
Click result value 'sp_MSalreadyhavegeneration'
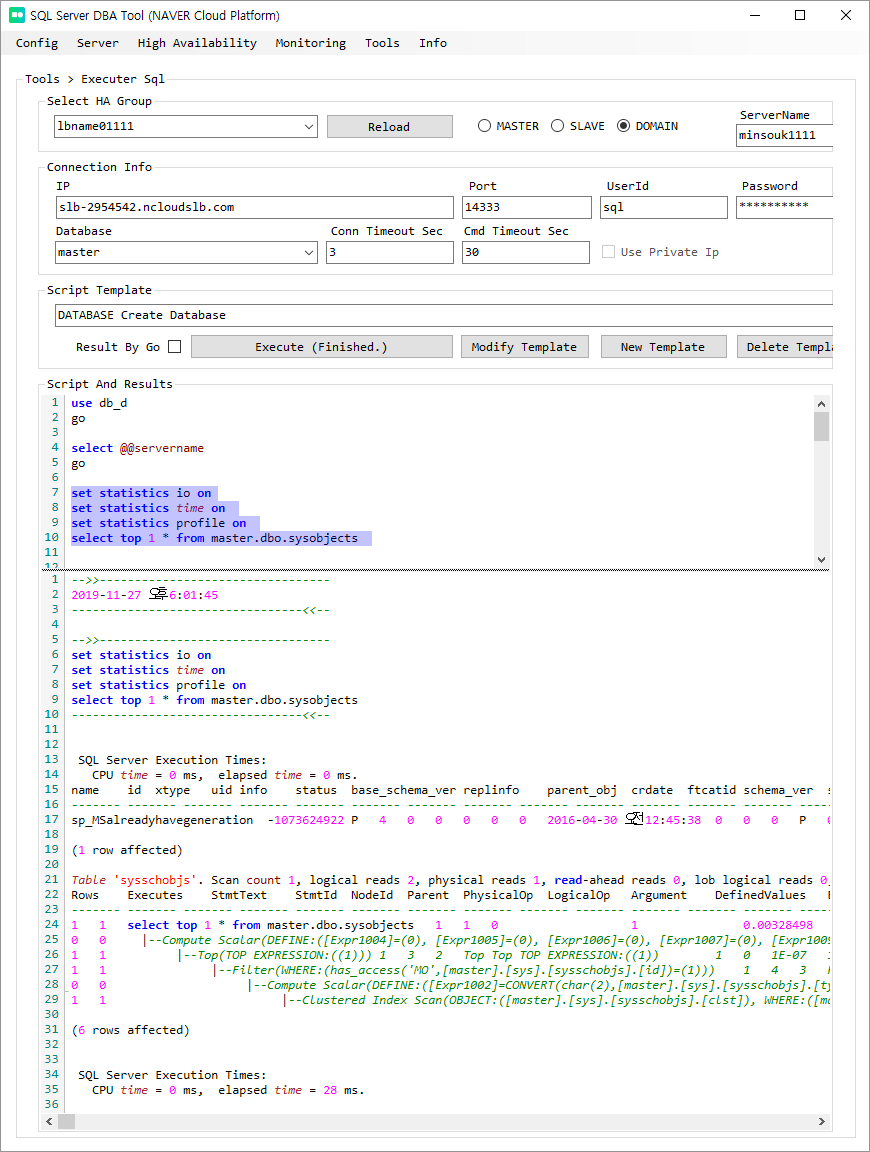pos(162,820)
